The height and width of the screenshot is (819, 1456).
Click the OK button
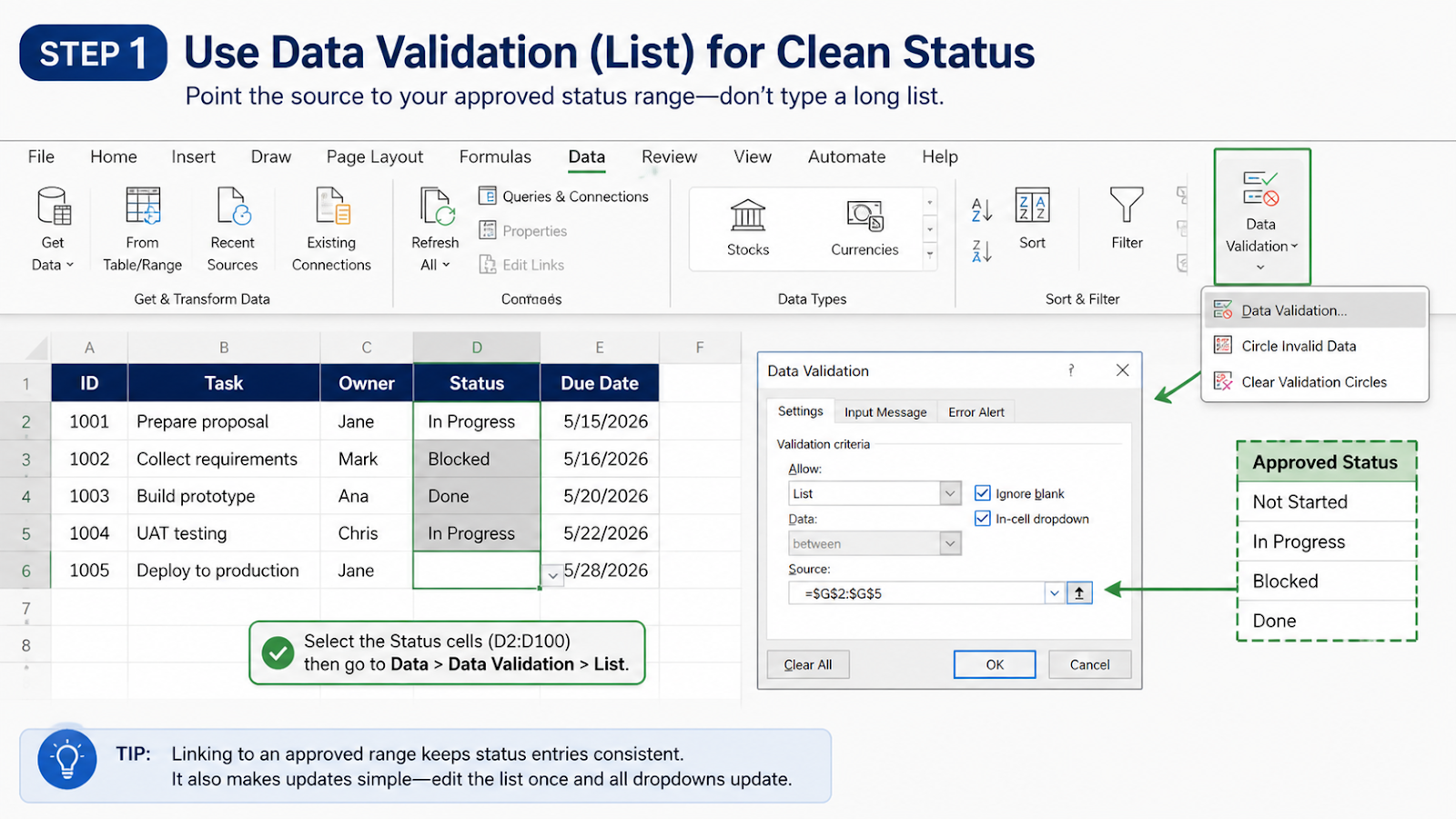point(995,664)
